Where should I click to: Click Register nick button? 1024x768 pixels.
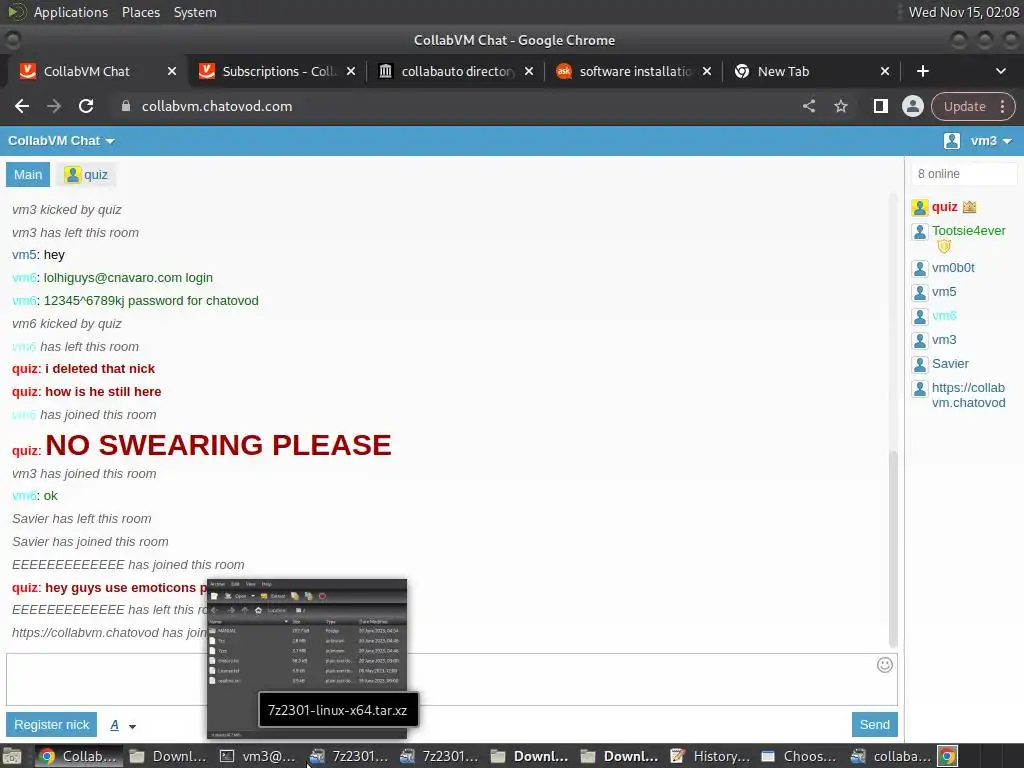(52, 725)
